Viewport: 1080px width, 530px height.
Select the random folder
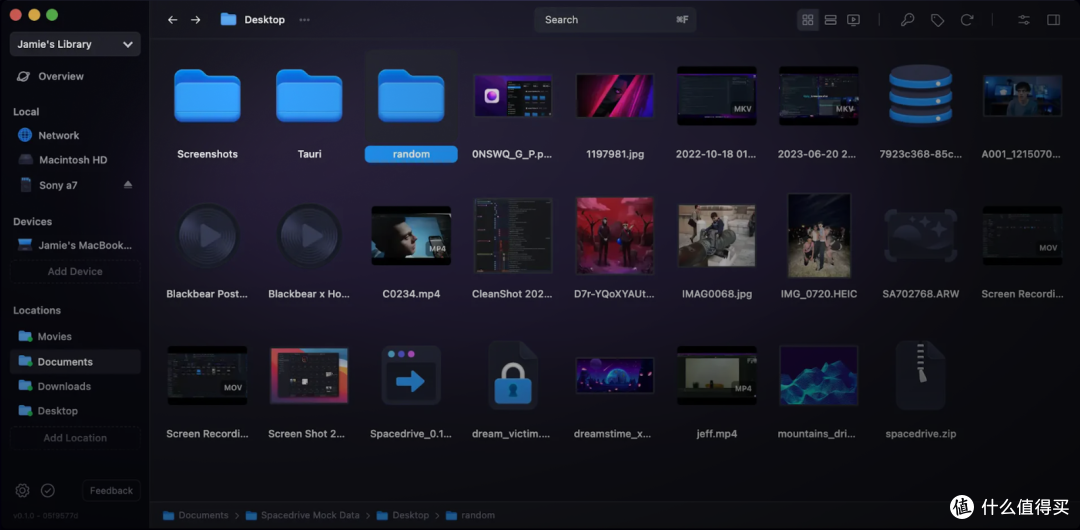coord(411,96)
